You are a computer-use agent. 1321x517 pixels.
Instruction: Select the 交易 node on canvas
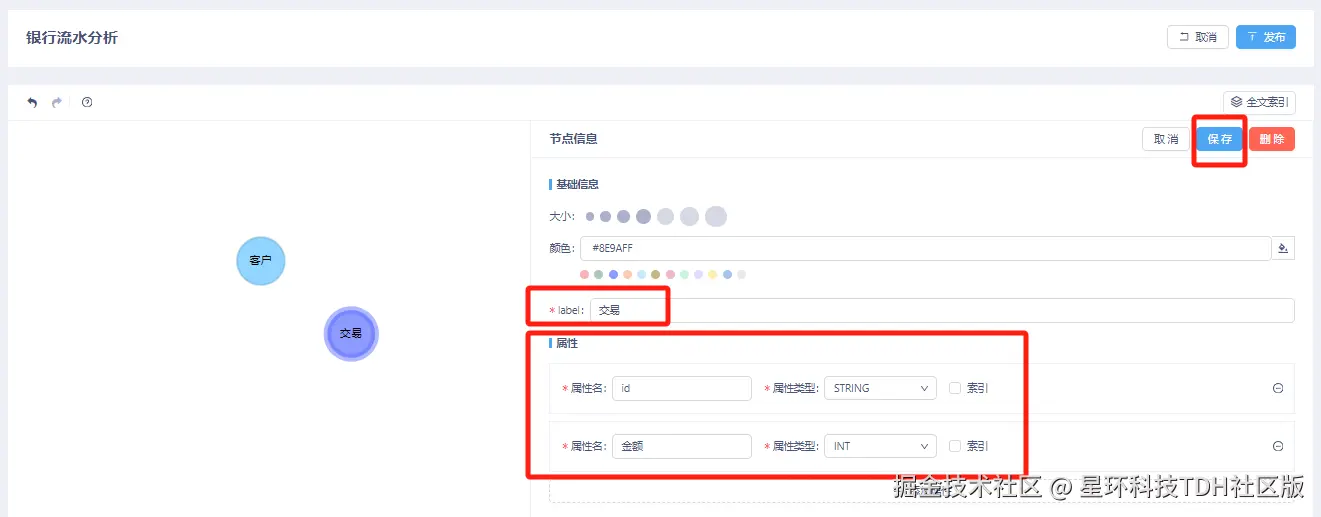point(351,333)
